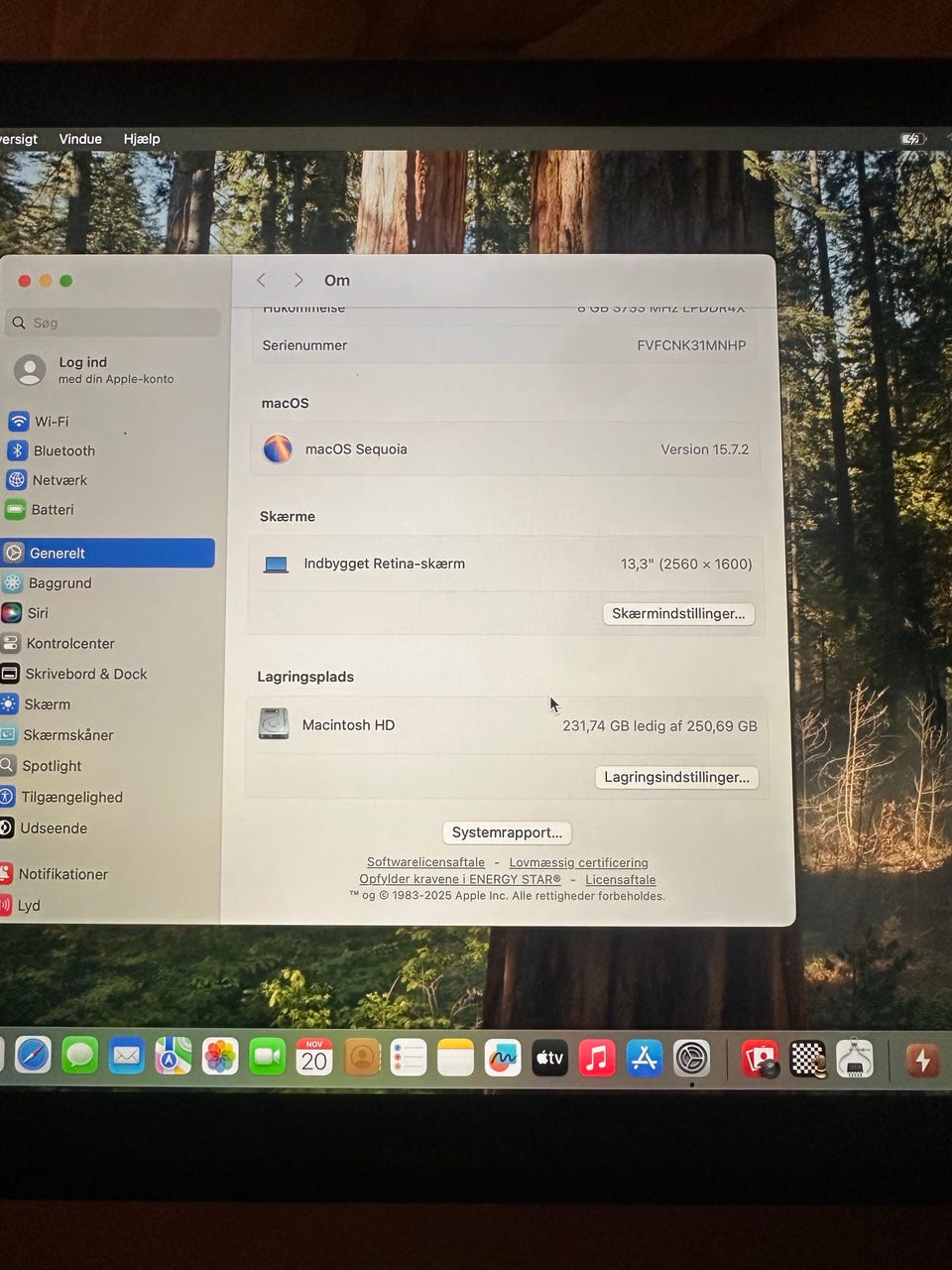Launch Music from the Dock
952x1270 pixels.
[597, 1059]
